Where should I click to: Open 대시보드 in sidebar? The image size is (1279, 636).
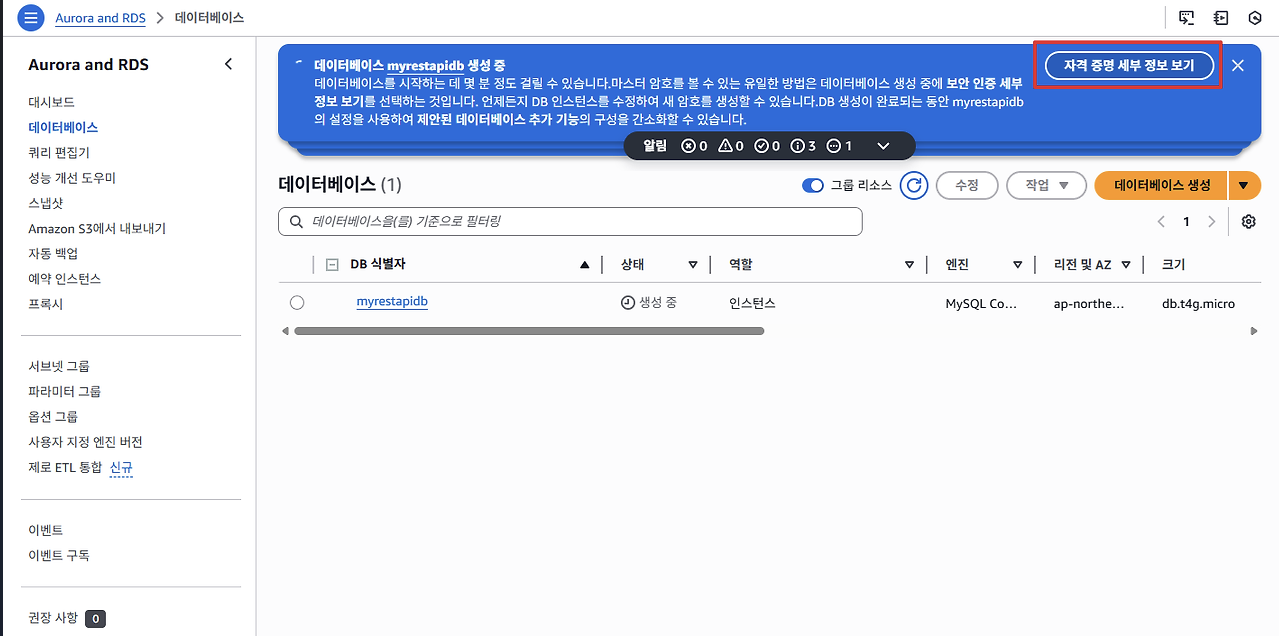[51, 102]
